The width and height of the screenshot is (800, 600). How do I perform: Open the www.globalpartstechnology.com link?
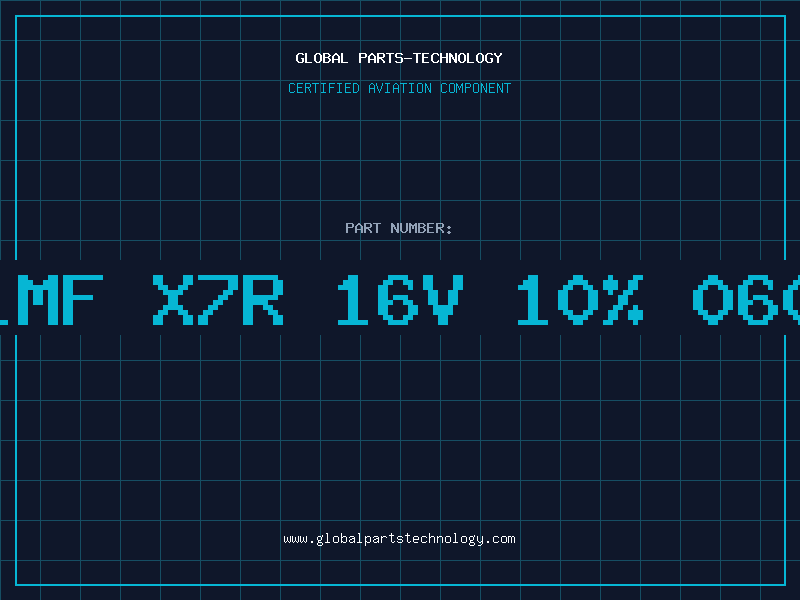(399, 539)
